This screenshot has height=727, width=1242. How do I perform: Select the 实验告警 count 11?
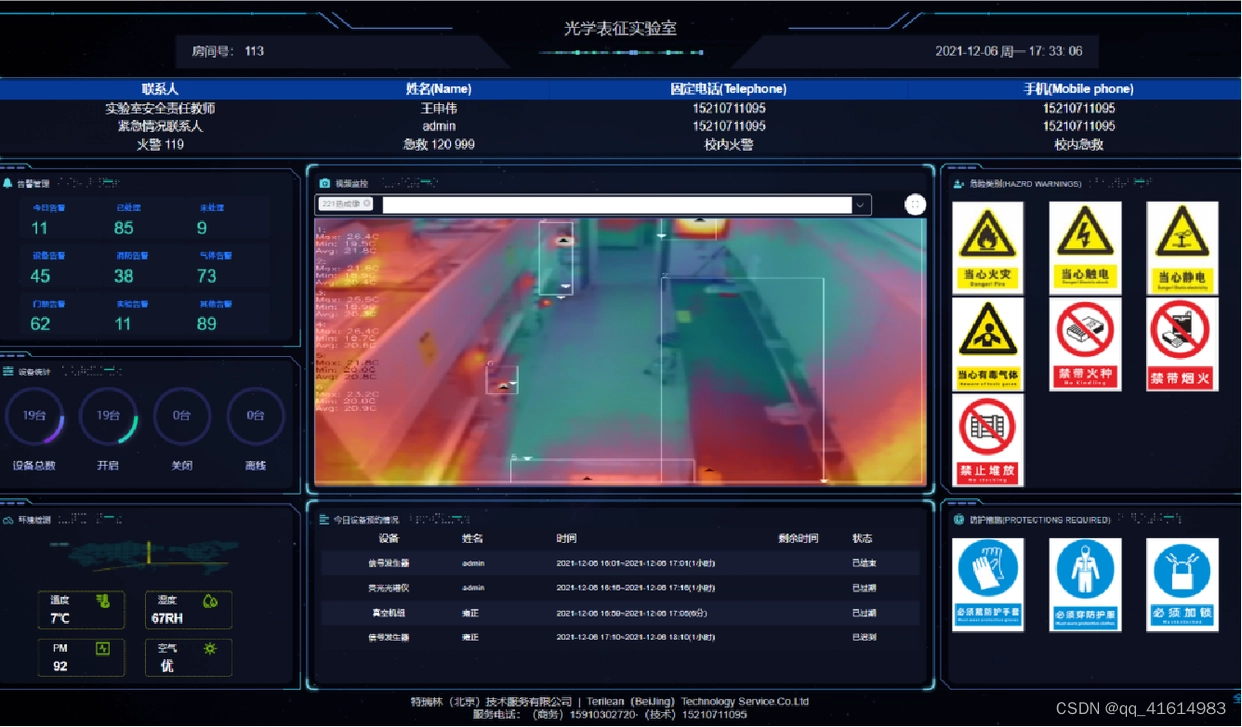(x=122, y=324)
